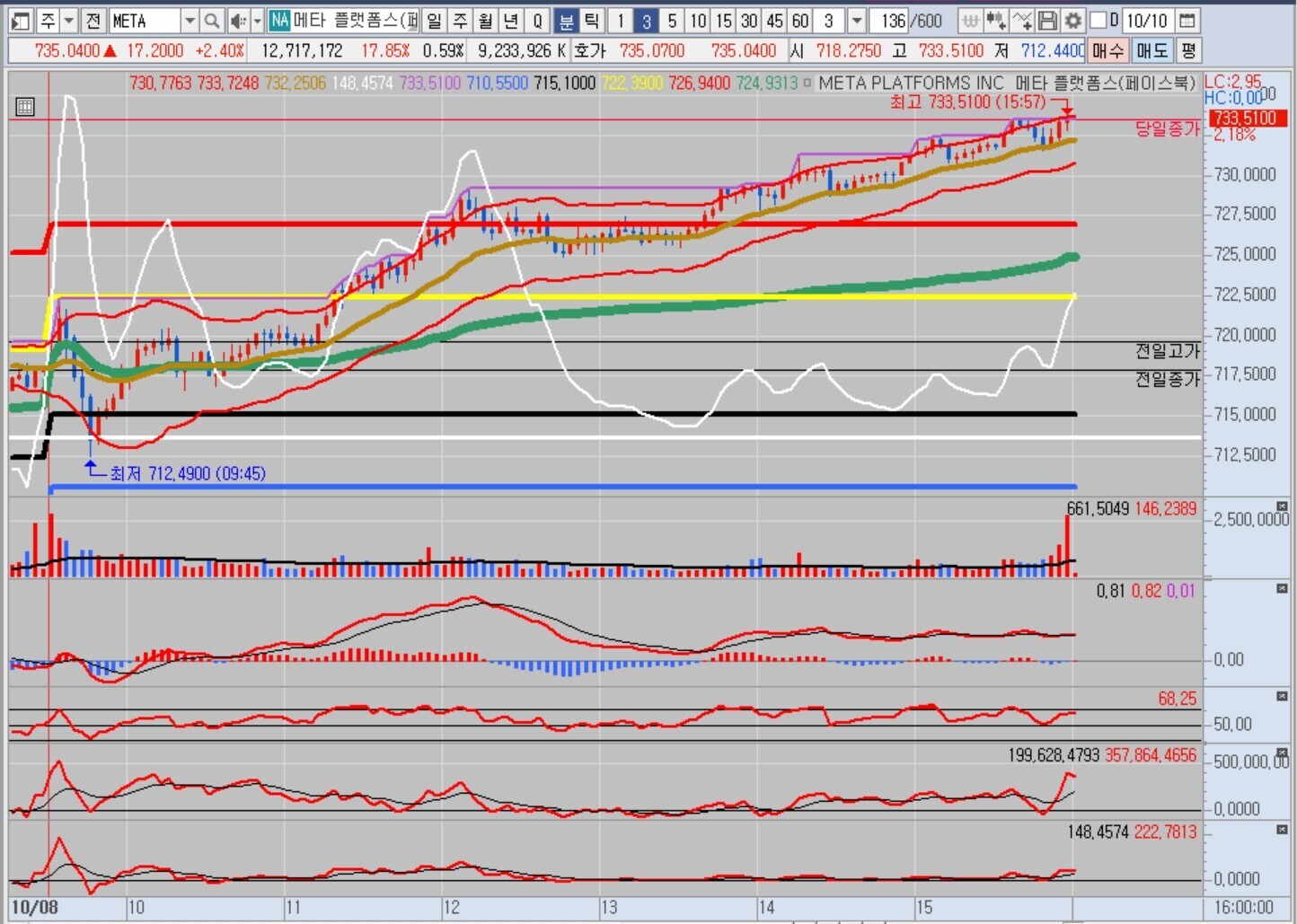Click the 최저 712.4900 (09:45) label

click(x=187, y=473)
